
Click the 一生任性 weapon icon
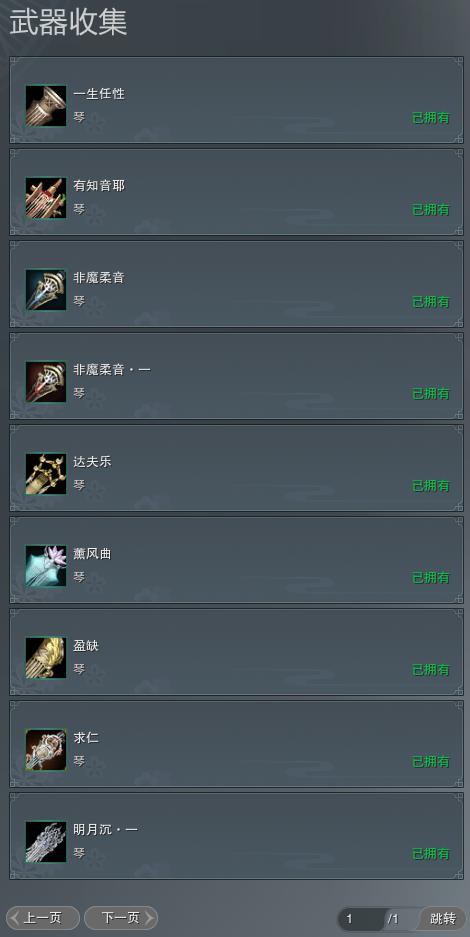click(46, 106)
